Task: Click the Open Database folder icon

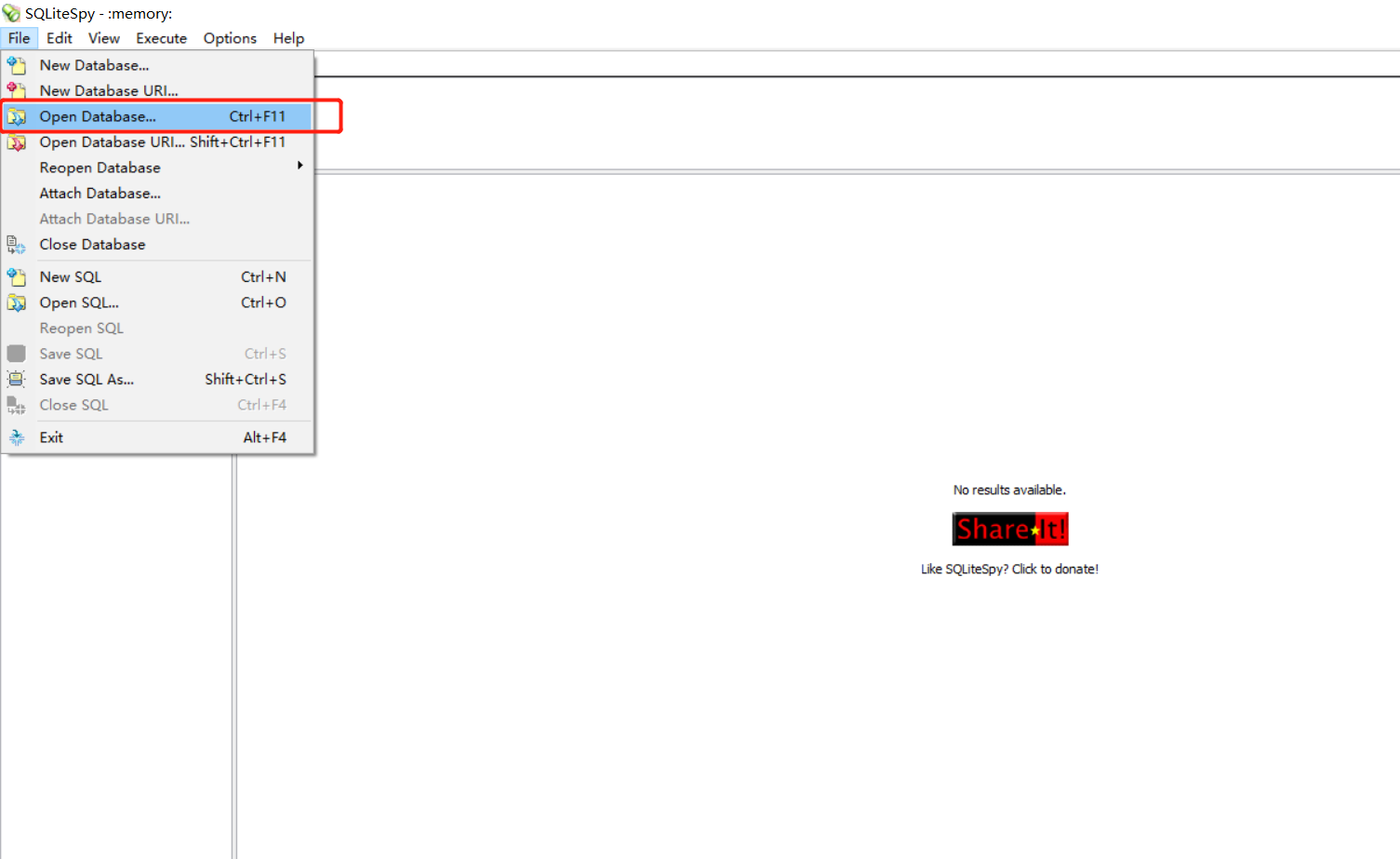Action: point(17,116)
